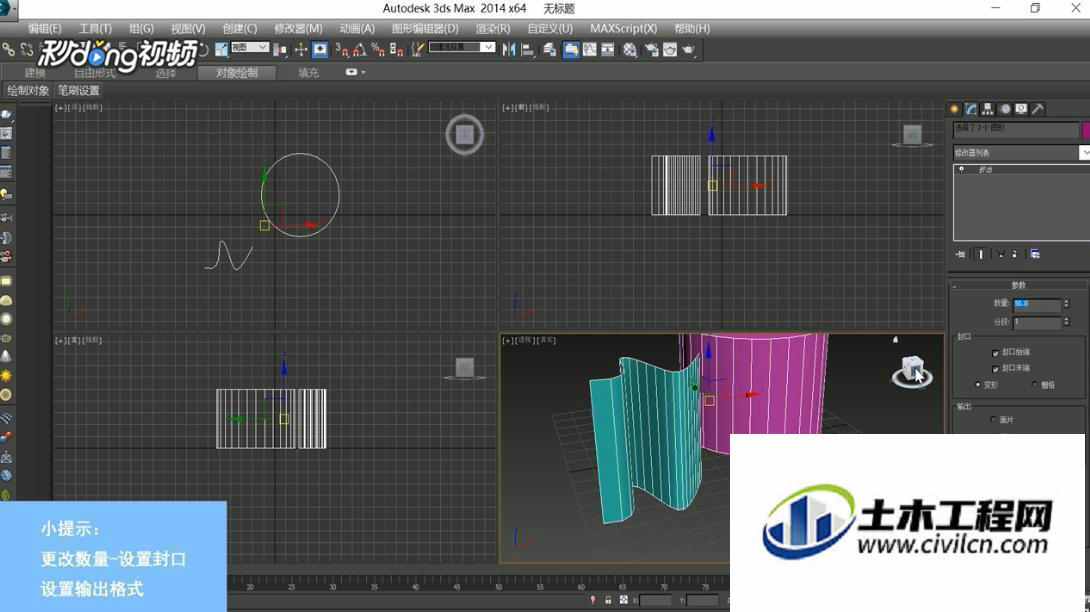Image resolution: width=1090 pixels, height=612 pixels.
Task: Collapse the 参数 rollout
Action: pos(1018,285)
